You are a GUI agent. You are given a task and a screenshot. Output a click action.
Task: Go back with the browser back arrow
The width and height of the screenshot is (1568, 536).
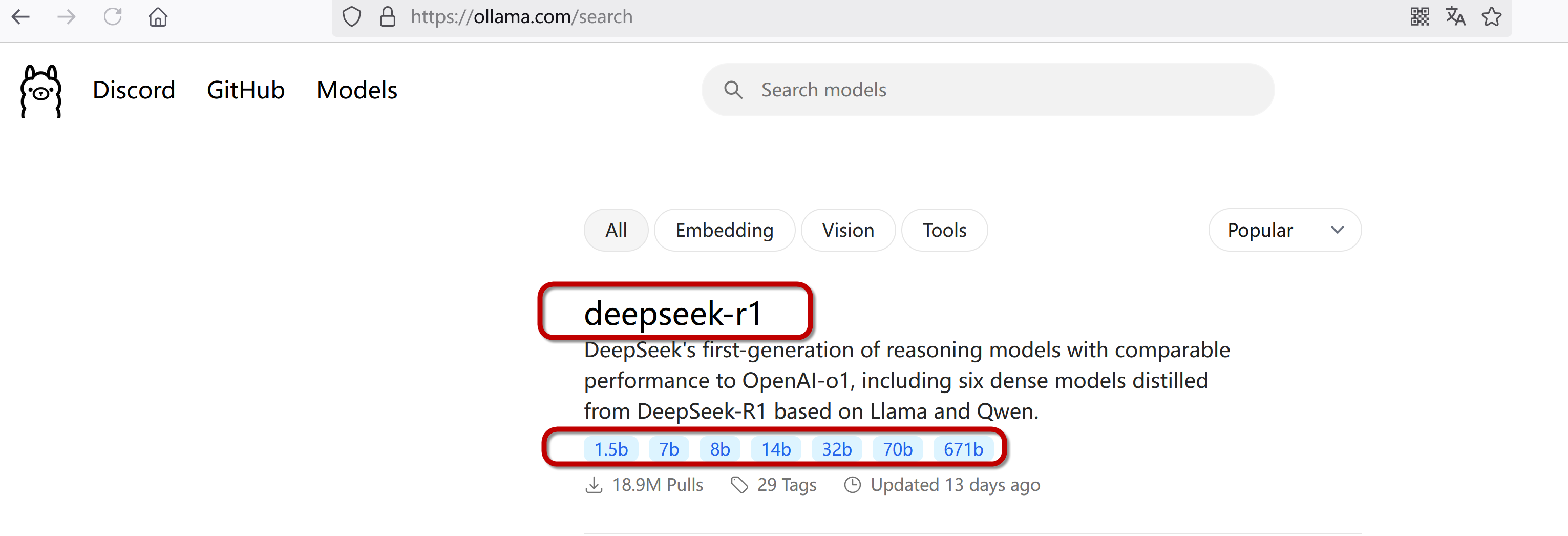20,16
